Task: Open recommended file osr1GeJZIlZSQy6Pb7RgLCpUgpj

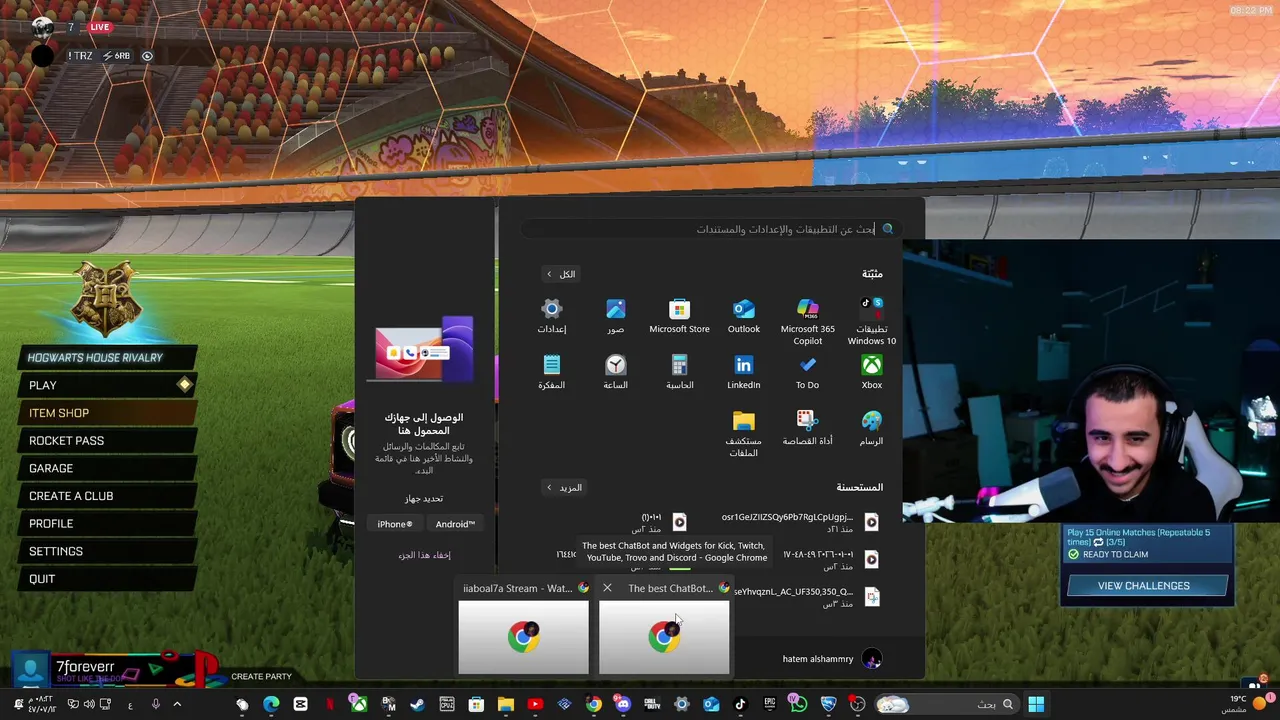Action: [x=800, y=522]
